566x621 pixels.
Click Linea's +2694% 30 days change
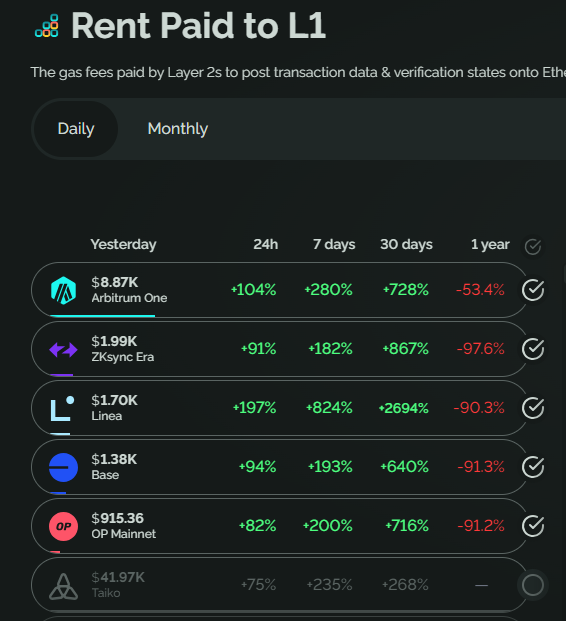(x=404, y=408)
